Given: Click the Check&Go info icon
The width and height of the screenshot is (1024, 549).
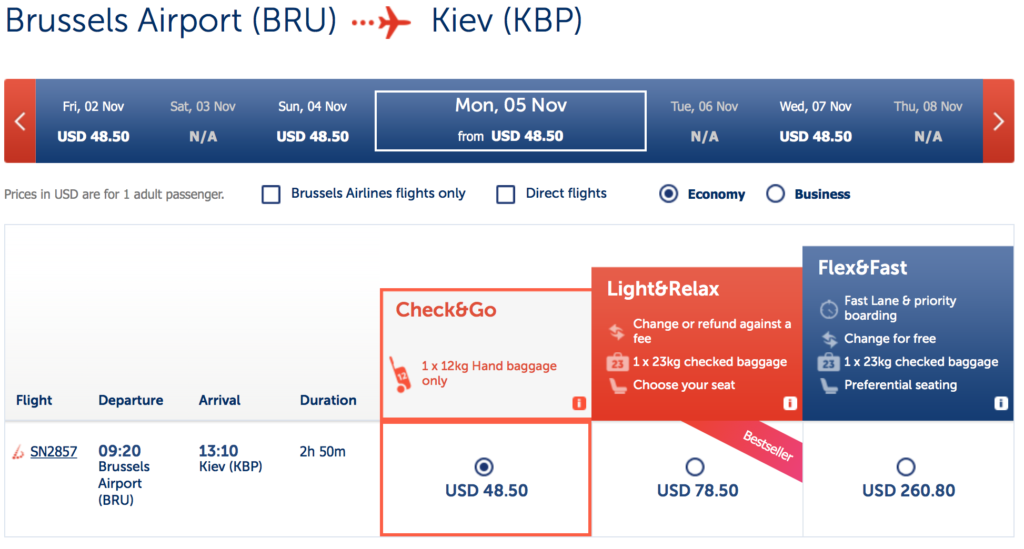Looking at the screenshot, I should tap(578, 404).
